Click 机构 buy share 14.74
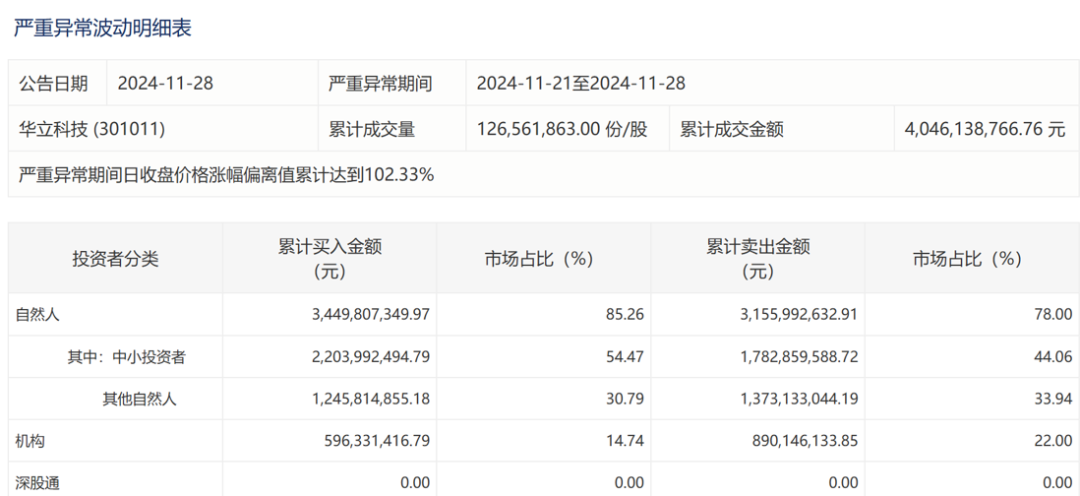Viewport: 1080px width, 496px height. click(626, 441)
